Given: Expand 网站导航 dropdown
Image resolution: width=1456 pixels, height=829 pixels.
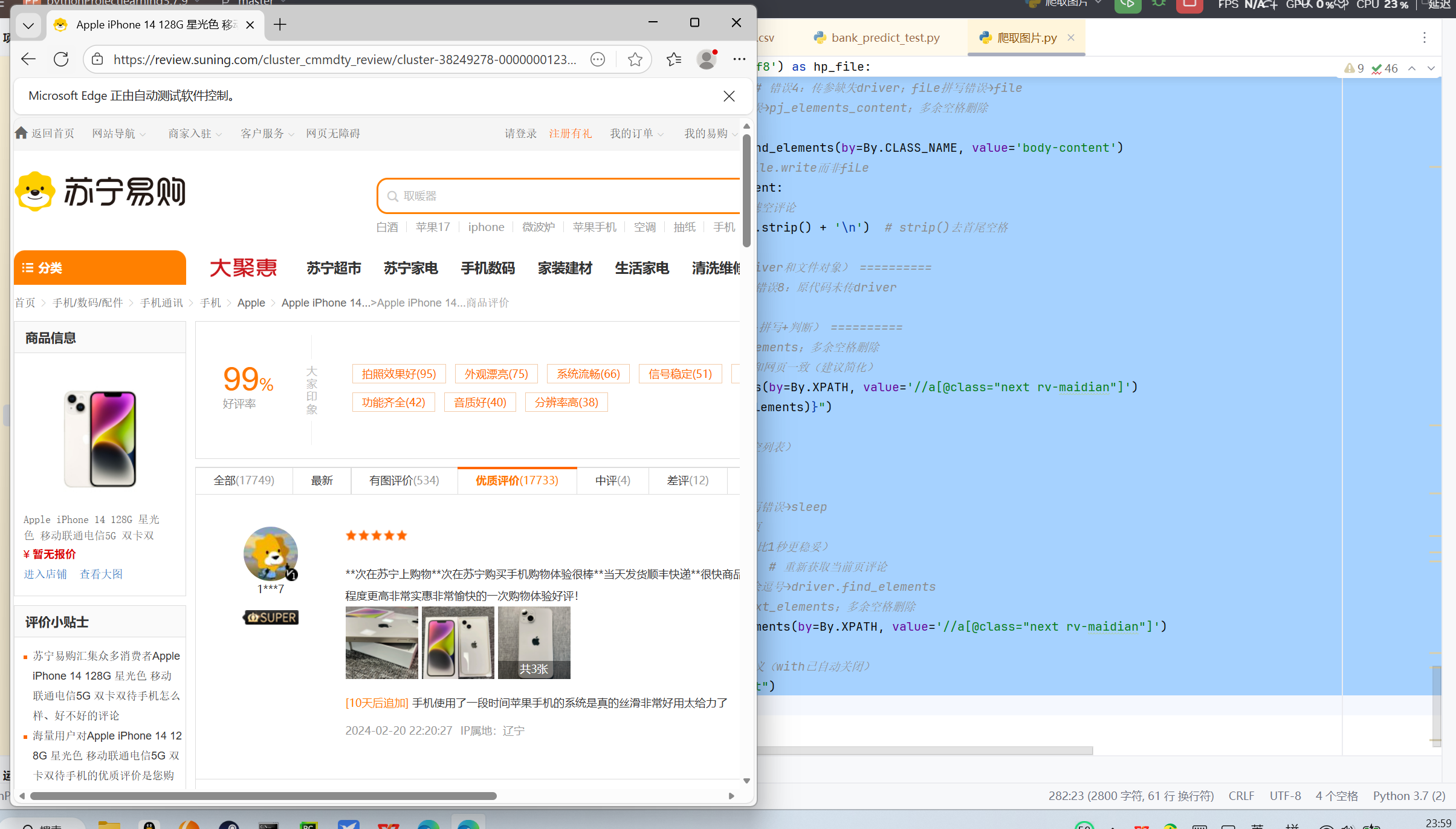Looking at the screenshot, I should tap(118, 134).
